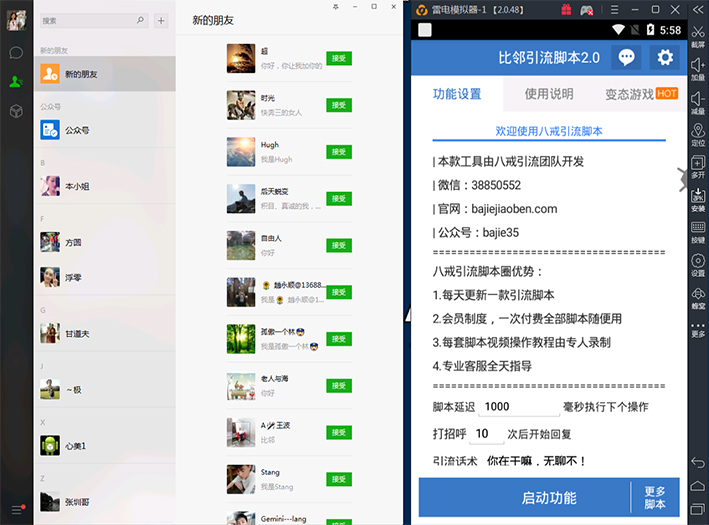The height and width of the screenshot is (525, 709).
Task: Click the 多开 multi-instance icon
Action: (x=698, y=166)
